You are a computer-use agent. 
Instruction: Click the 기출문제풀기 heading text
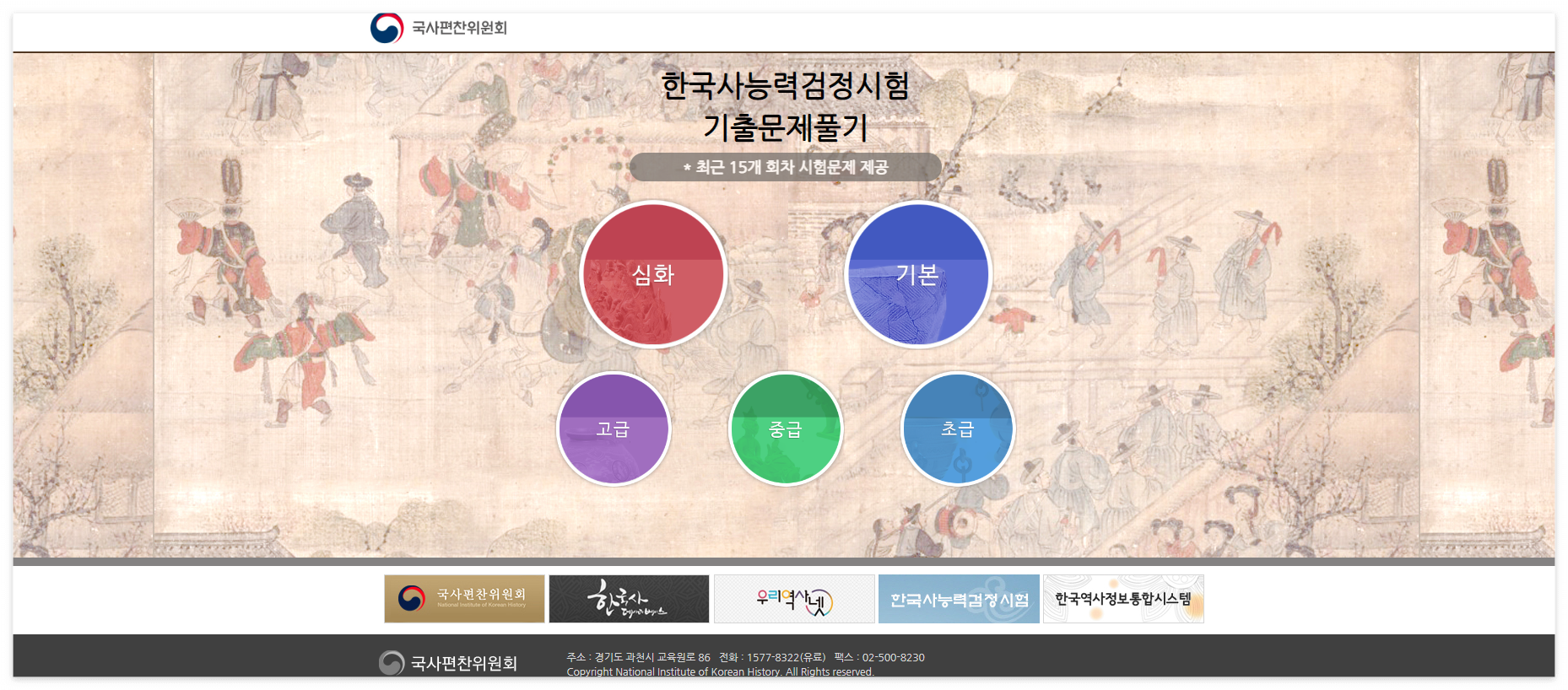click(785, 127)
